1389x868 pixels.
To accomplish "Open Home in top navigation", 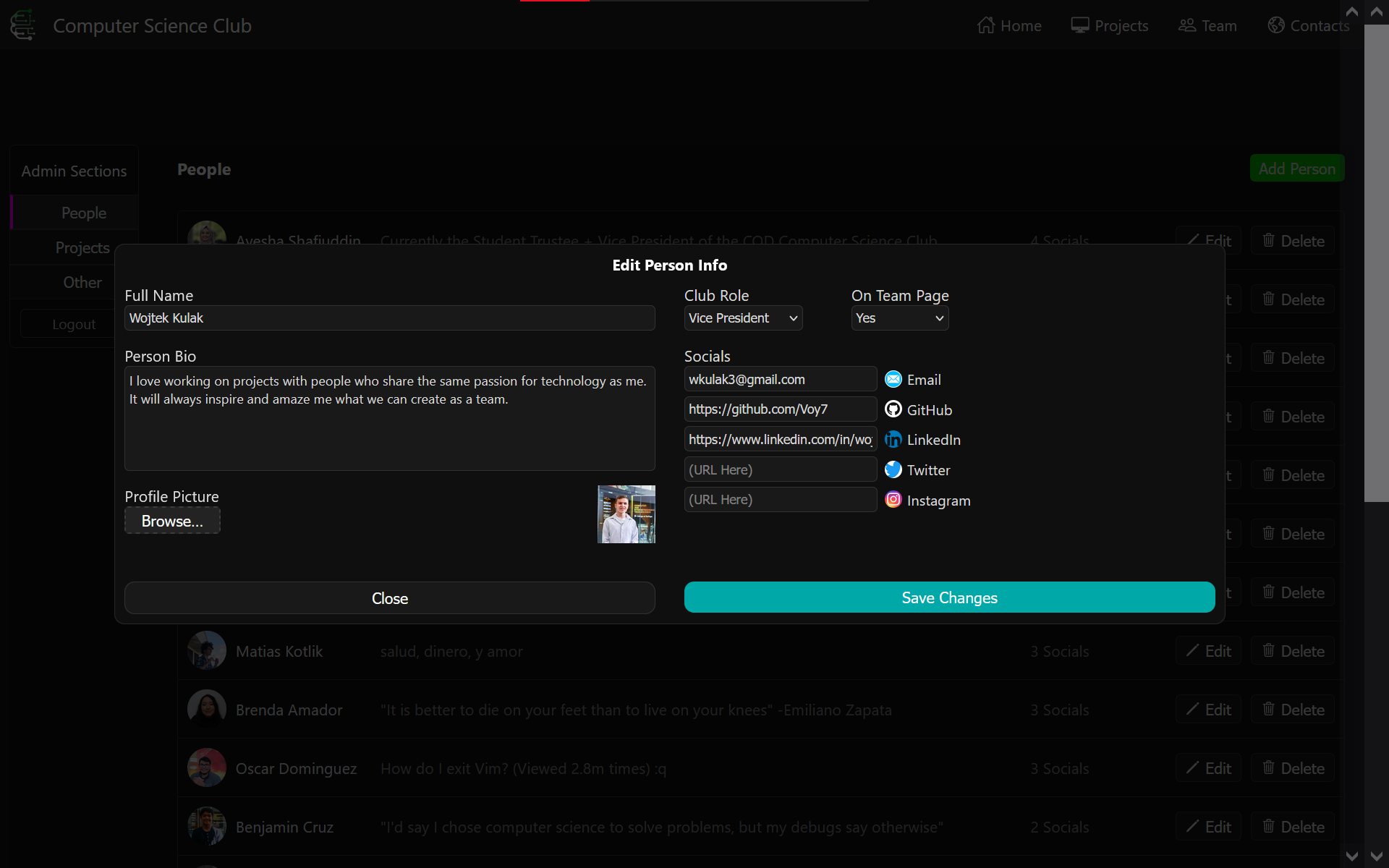I will pyautogui.click(x=1009, y=26).
